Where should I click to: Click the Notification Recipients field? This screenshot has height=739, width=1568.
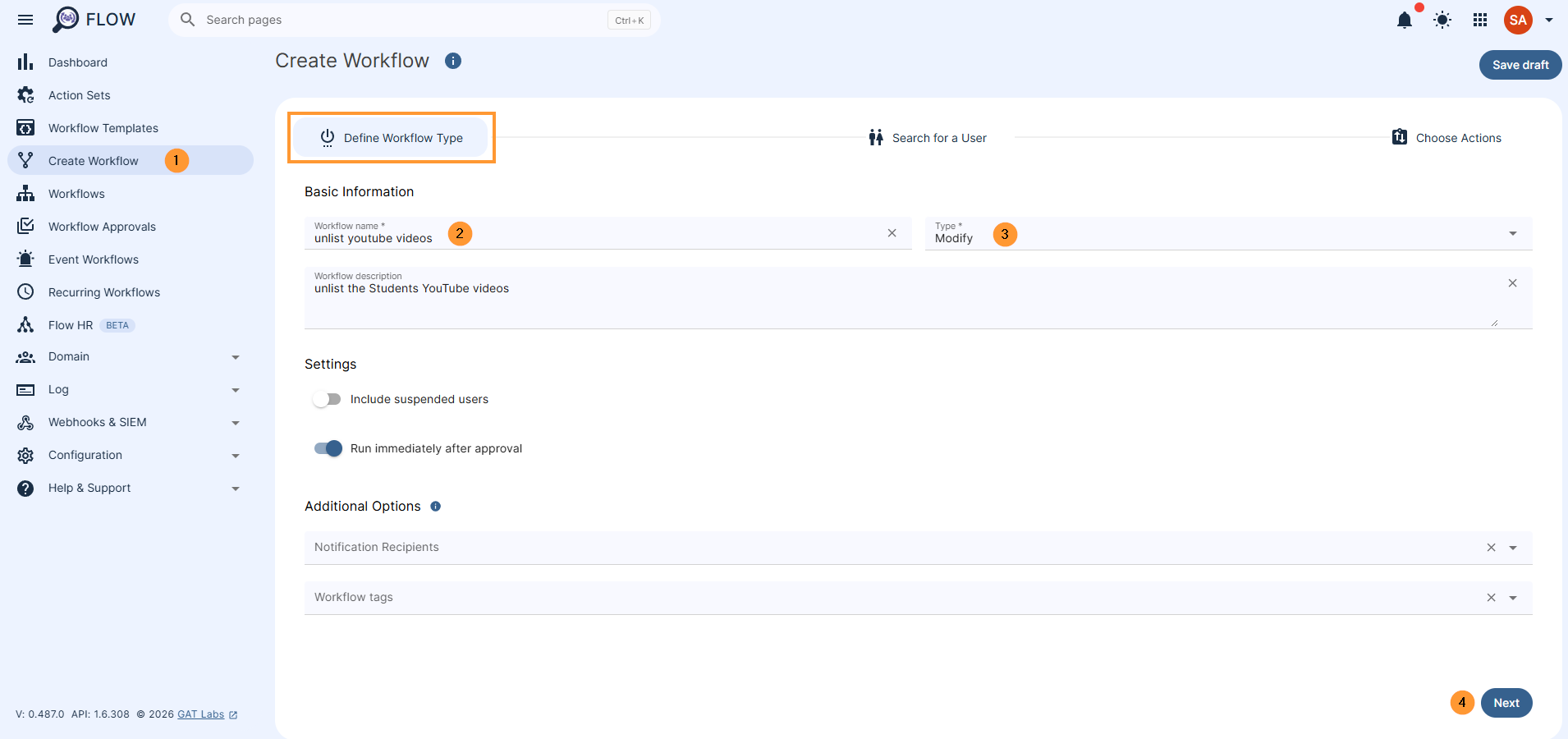tap(918, 548)
